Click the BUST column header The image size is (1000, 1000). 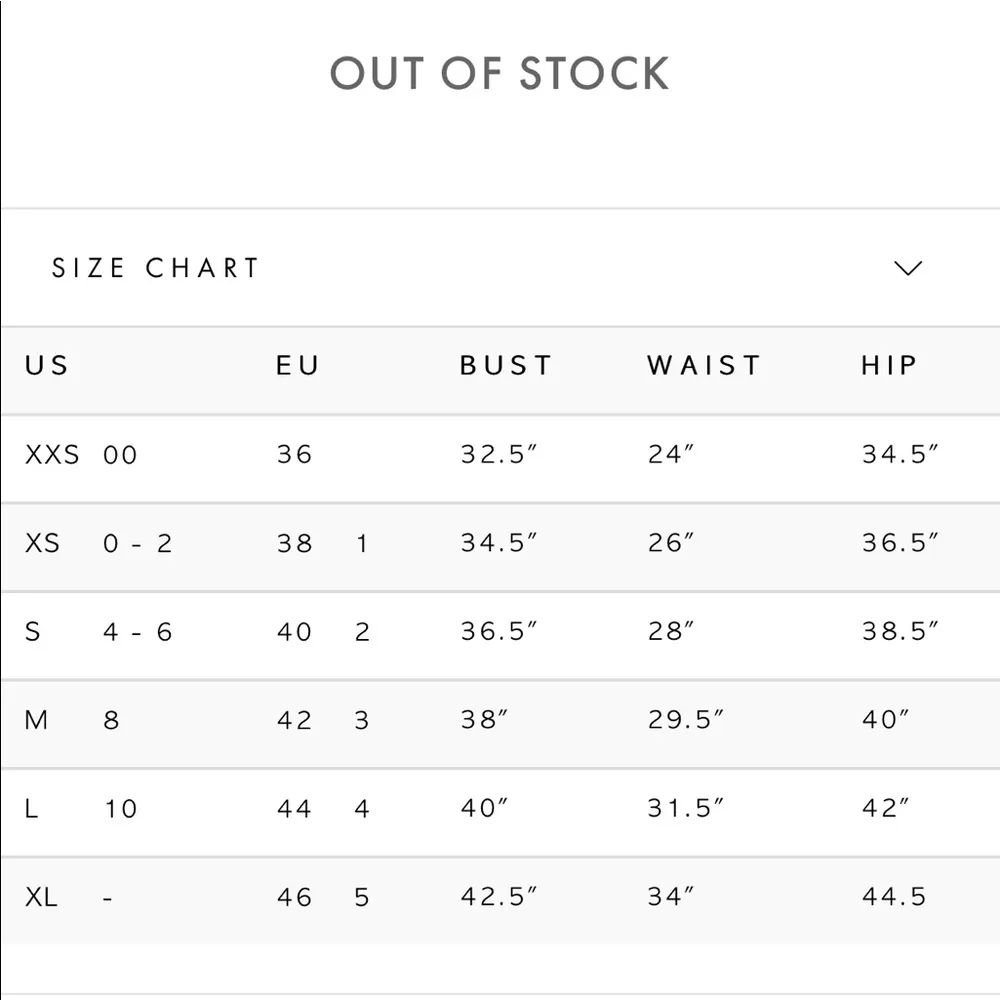coord(506,365)
